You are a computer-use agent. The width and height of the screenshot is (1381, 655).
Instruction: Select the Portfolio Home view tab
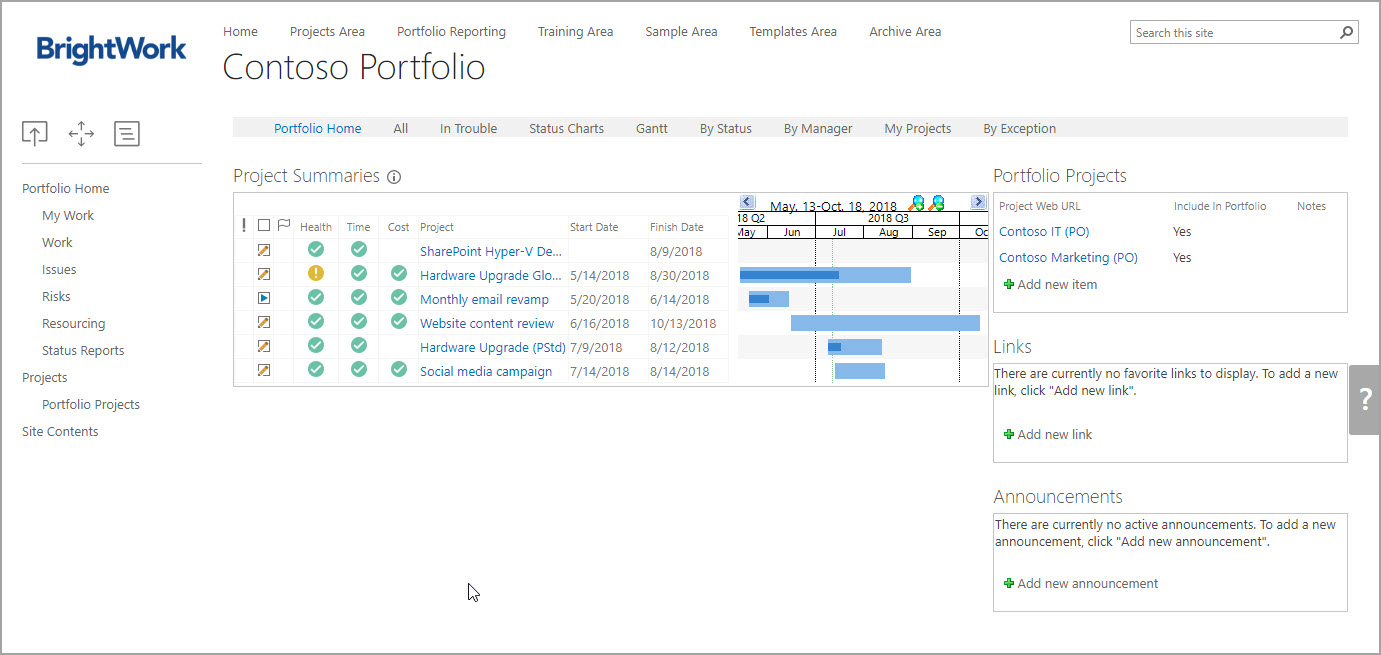tap(318, 128)
